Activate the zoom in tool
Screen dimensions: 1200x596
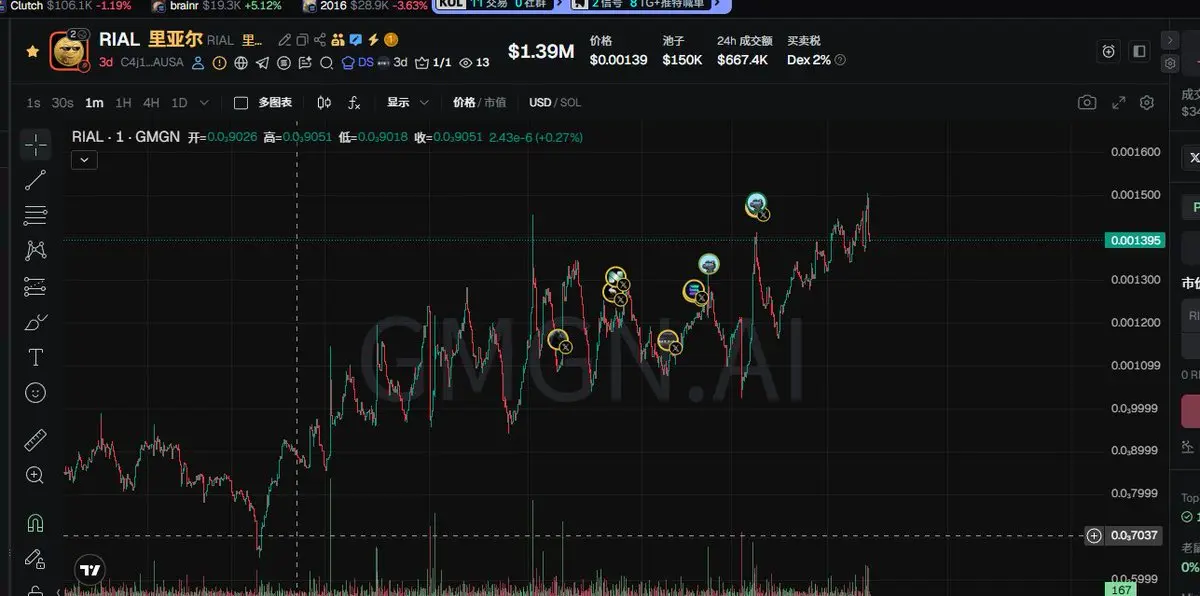coord(36,476)
